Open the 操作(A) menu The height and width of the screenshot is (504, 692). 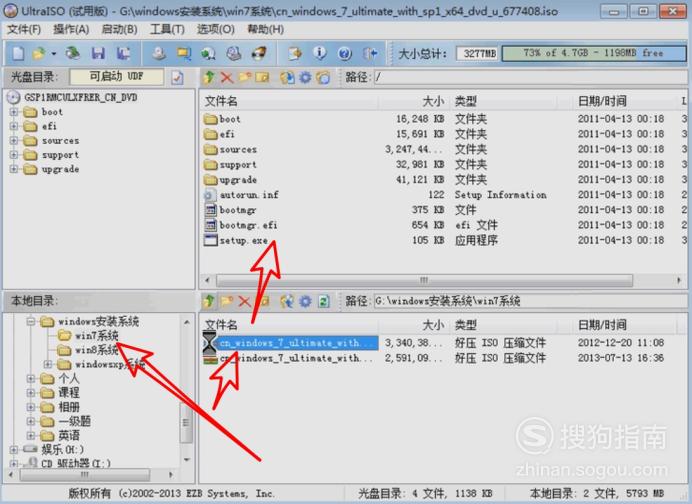pyautogui.click(x=71, y=30)
